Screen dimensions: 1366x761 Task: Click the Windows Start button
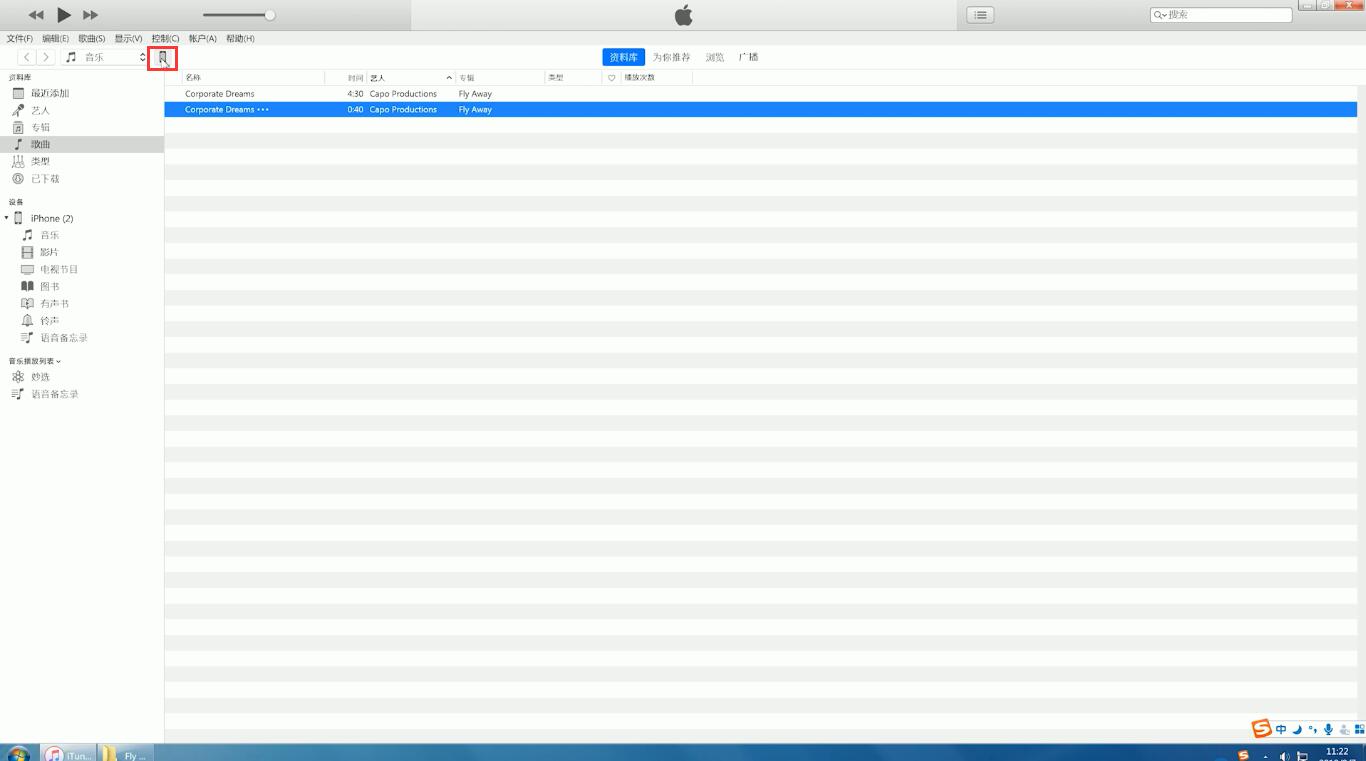point(18,753)
